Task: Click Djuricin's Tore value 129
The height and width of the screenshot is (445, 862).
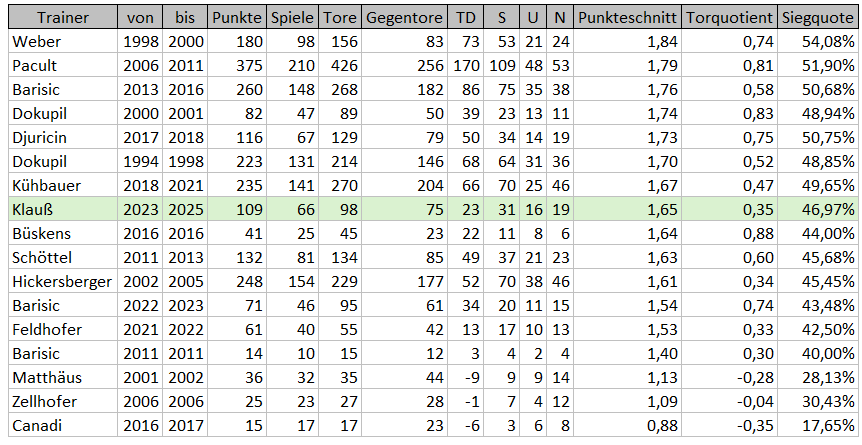Action: coord(340,138)
